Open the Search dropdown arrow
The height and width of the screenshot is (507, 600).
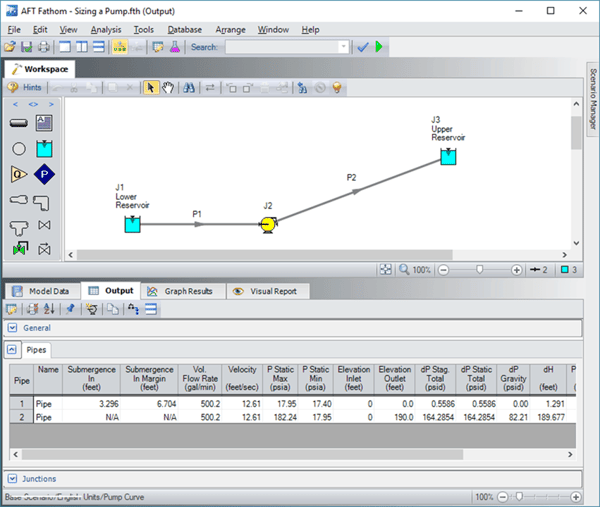point(343,47)
